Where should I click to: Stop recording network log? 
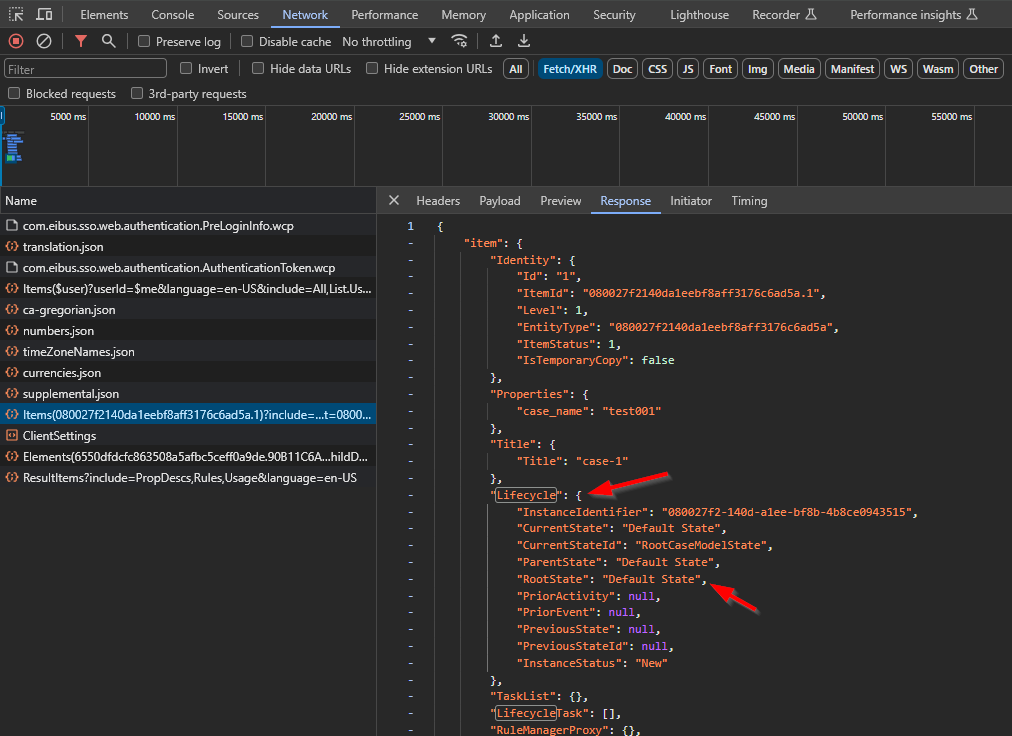pyautogui.click(x=16, y=41)
